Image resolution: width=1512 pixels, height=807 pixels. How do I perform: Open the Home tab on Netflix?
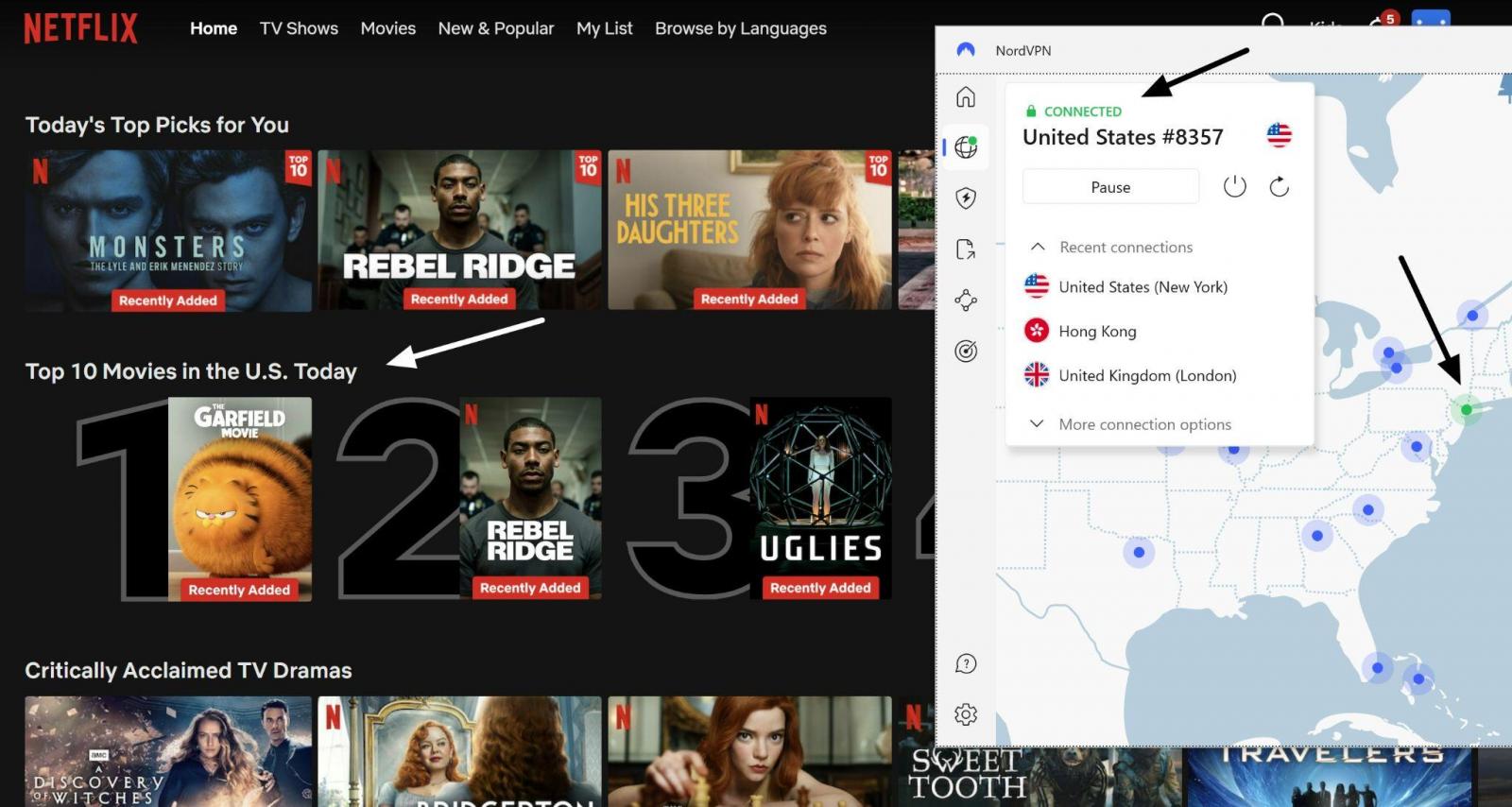[x=214, y=28]
